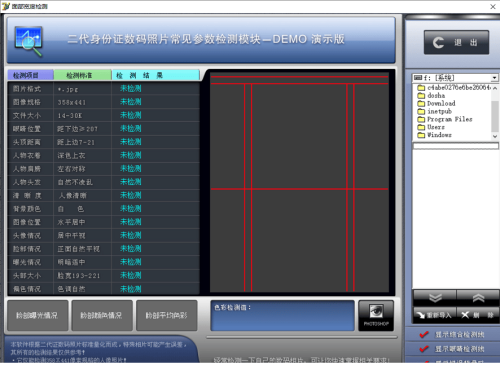Click the photo preview area with red guide lines
Viewport: 500px width, 365px height.
[299, 182]
